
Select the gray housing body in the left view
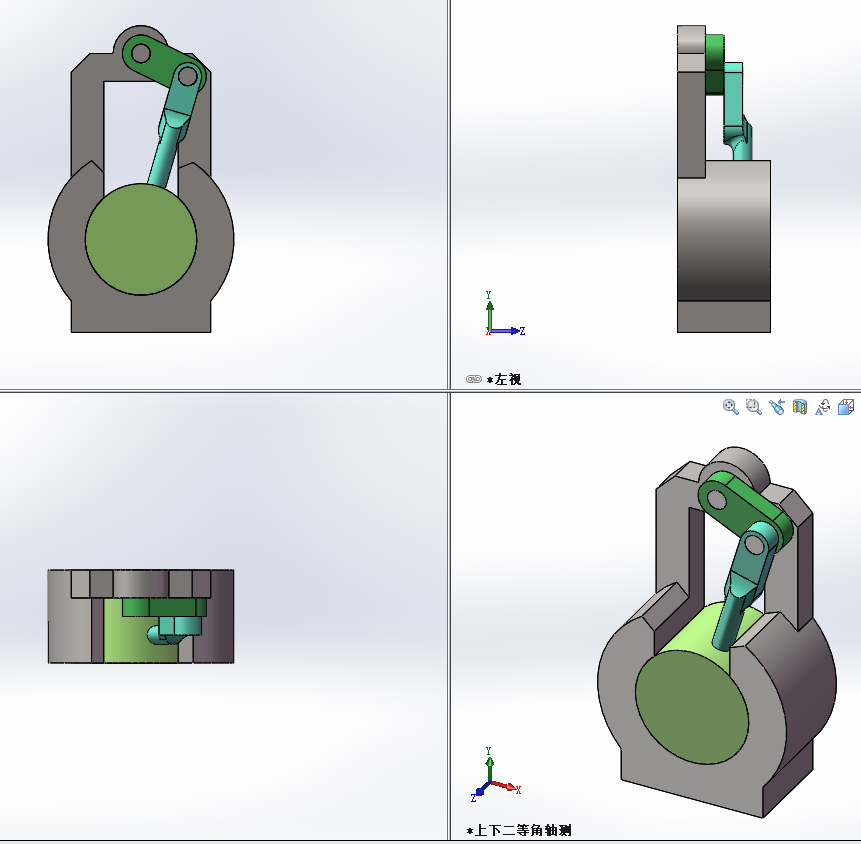click(724, 231)
